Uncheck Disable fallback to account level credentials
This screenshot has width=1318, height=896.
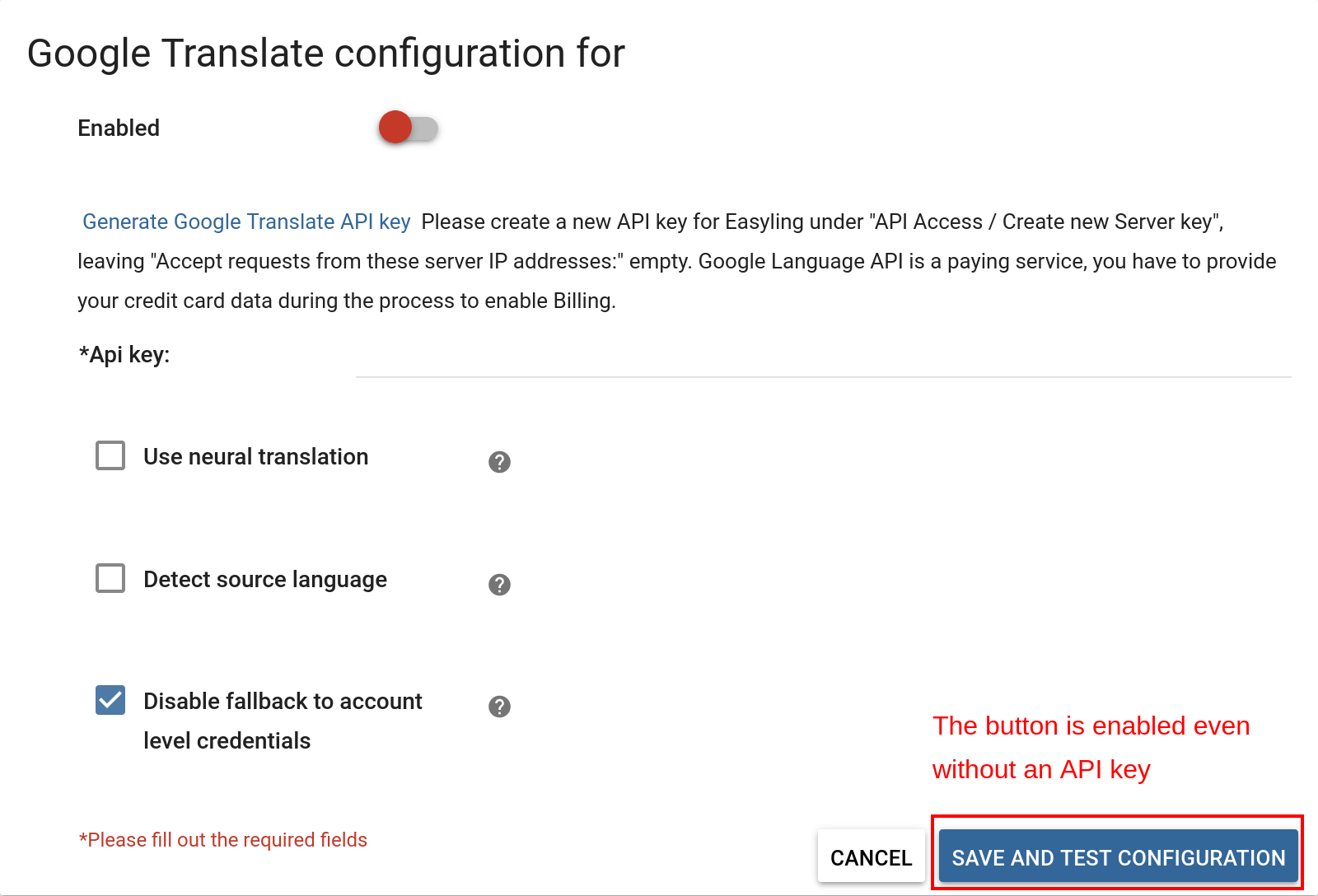tap(110, 700)
